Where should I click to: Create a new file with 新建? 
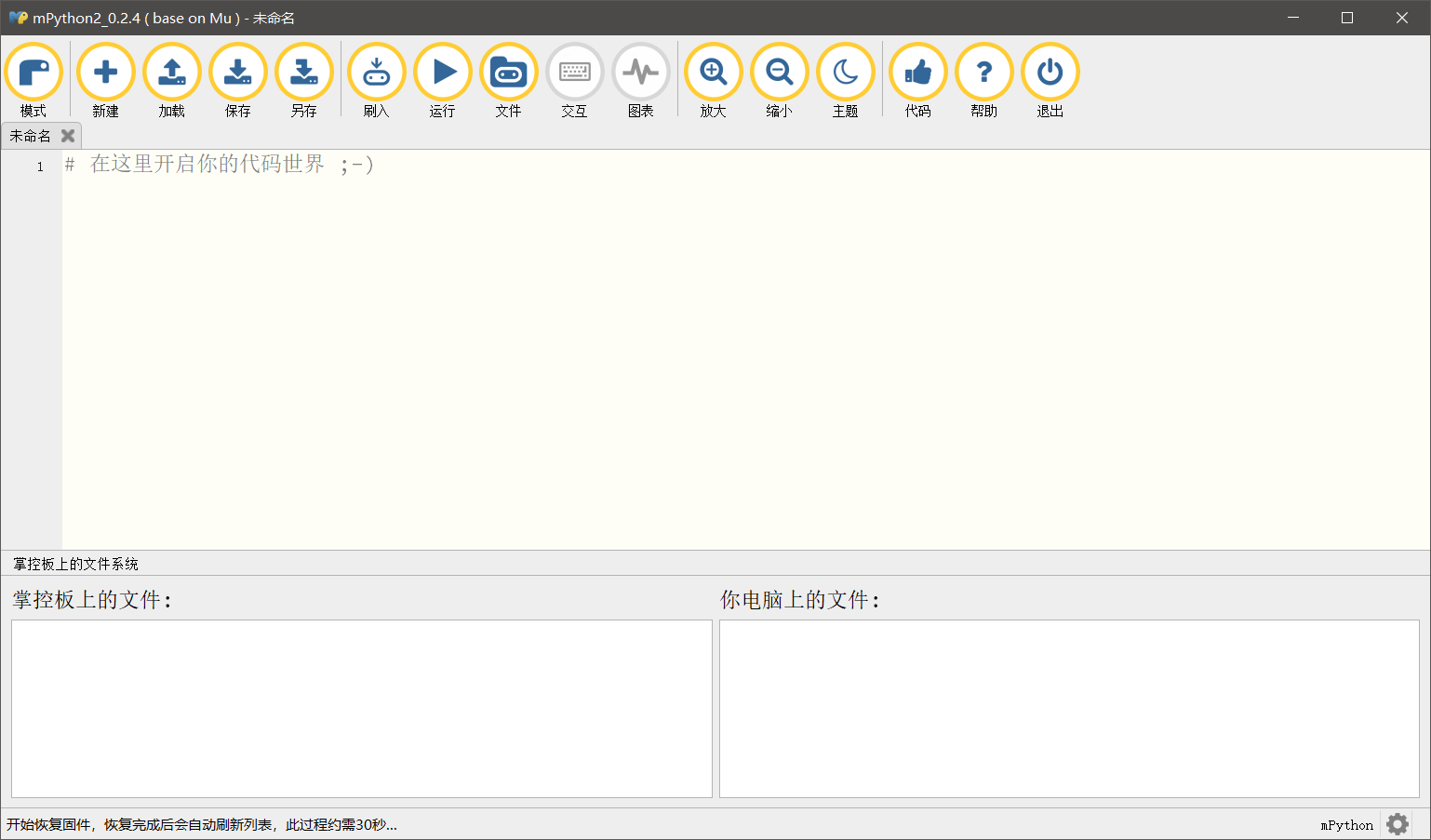coord(106,81)
